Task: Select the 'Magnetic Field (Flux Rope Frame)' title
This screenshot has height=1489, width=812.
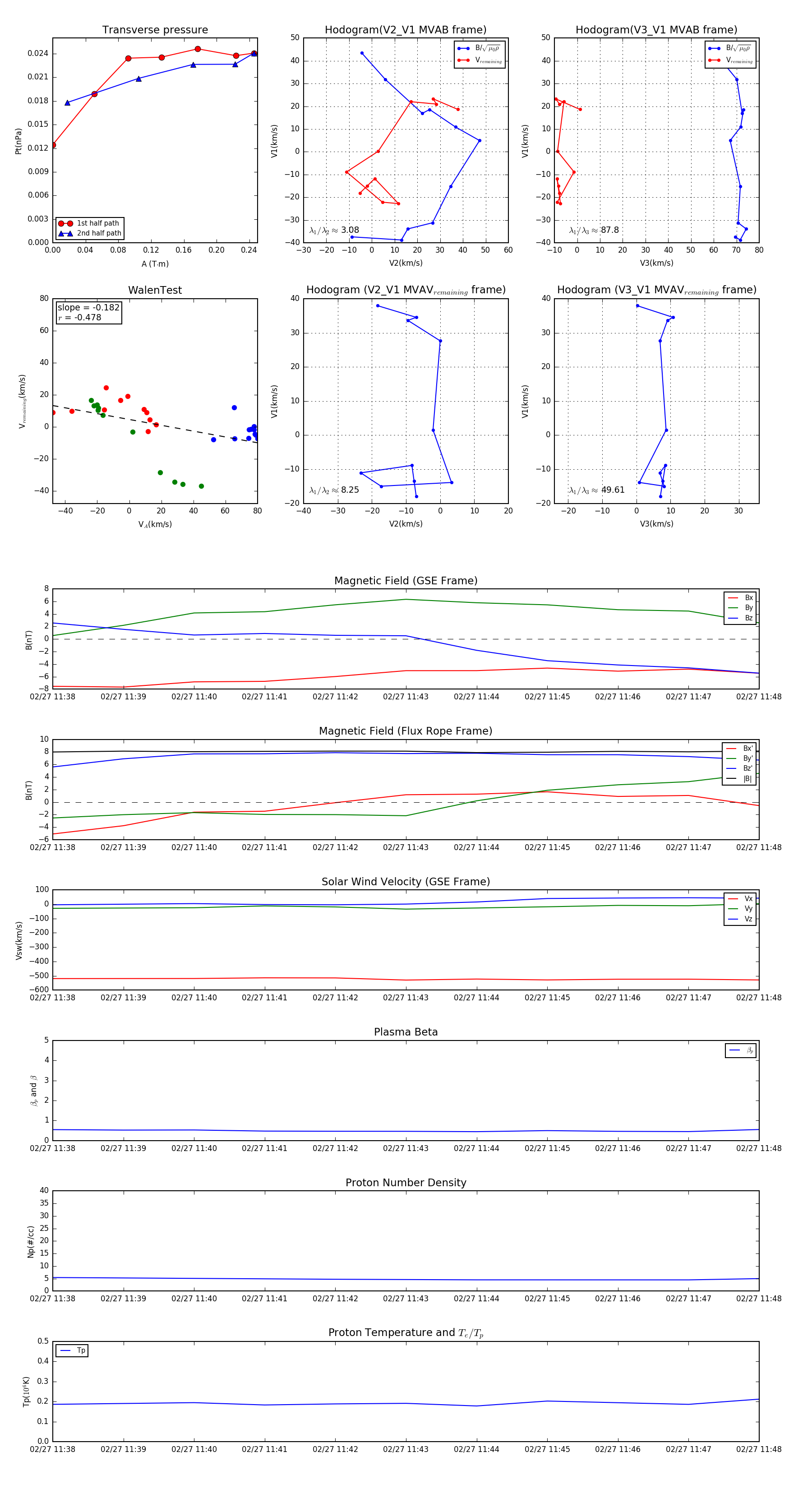Action: [406, 731]
